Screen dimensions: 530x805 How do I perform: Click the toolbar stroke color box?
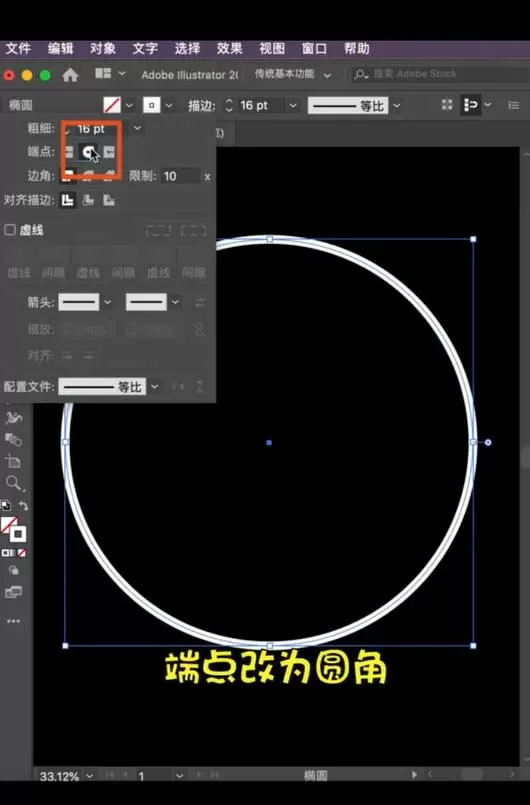(18, 534)
